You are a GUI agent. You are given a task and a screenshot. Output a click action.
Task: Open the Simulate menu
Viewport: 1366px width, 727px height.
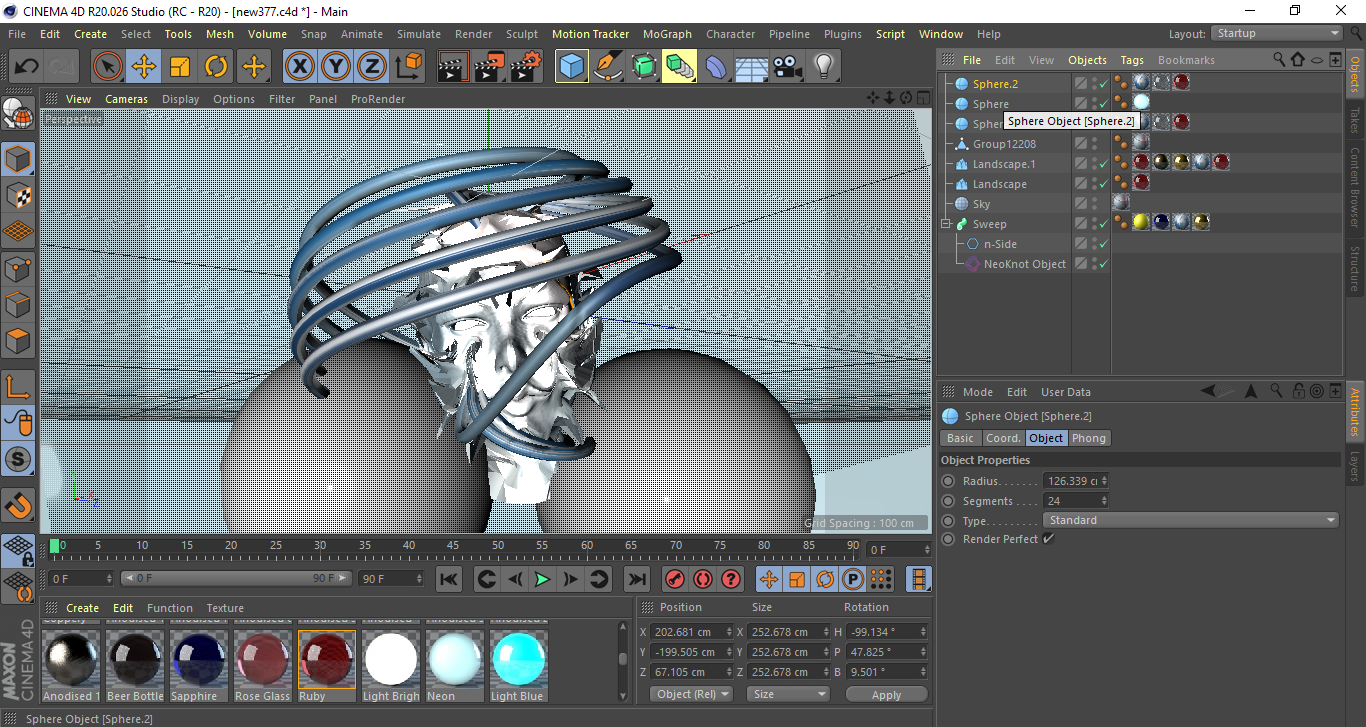tap(419, 34)
